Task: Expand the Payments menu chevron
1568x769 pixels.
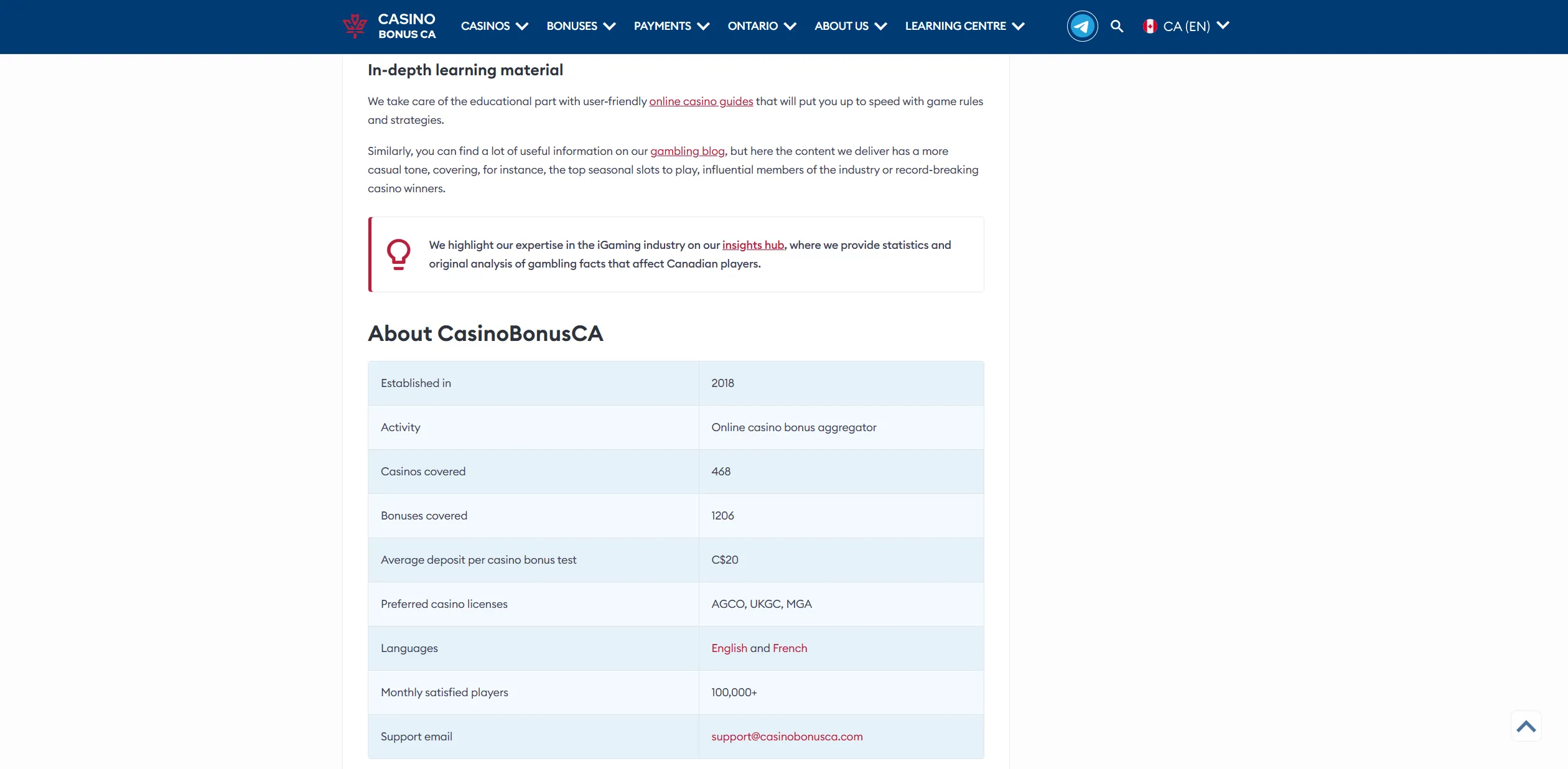Action: [x=703, y=26]
